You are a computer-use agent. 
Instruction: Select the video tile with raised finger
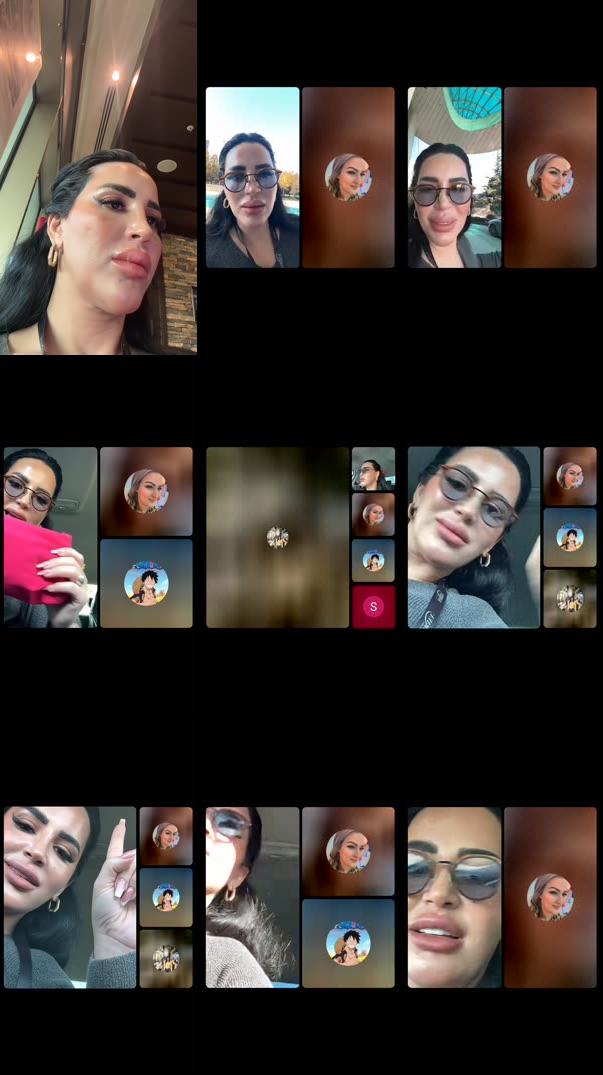pos(70,897)
